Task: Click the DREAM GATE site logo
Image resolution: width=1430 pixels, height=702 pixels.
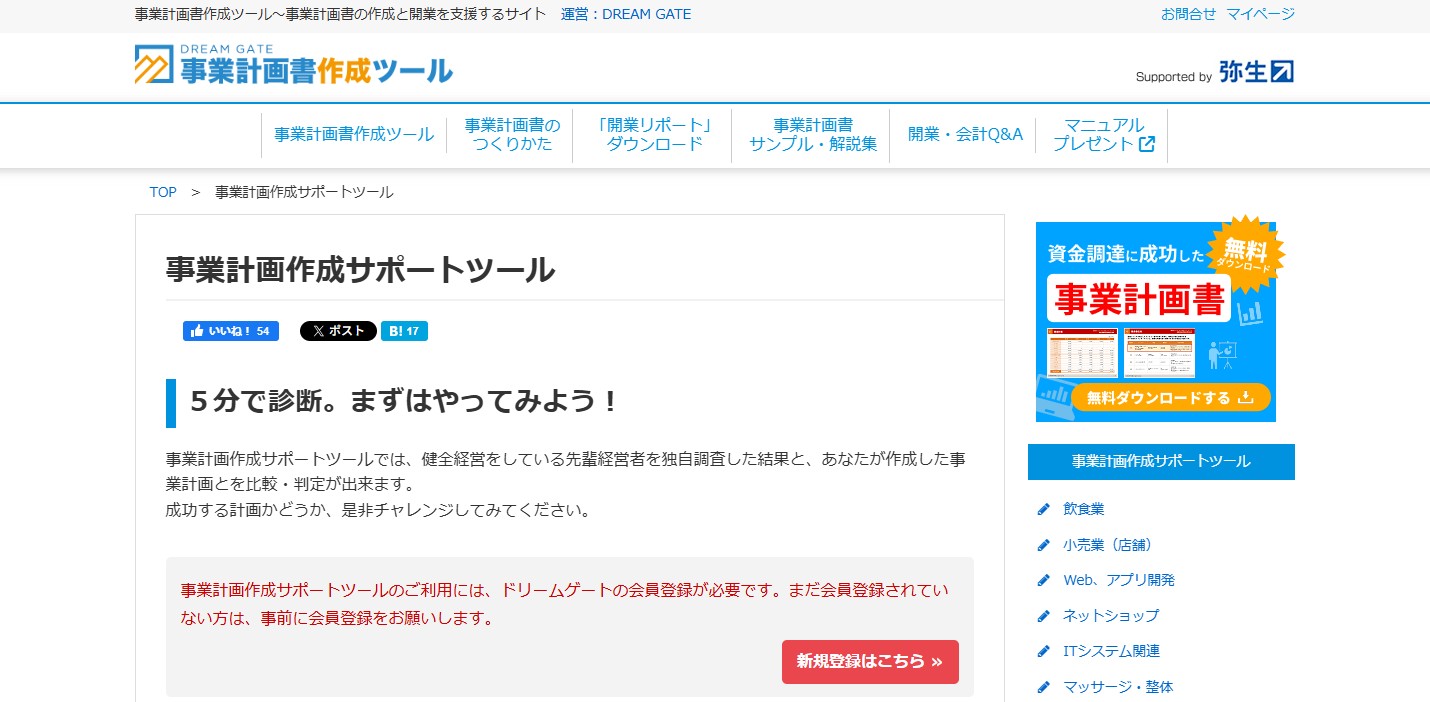Action: (293, 65)
